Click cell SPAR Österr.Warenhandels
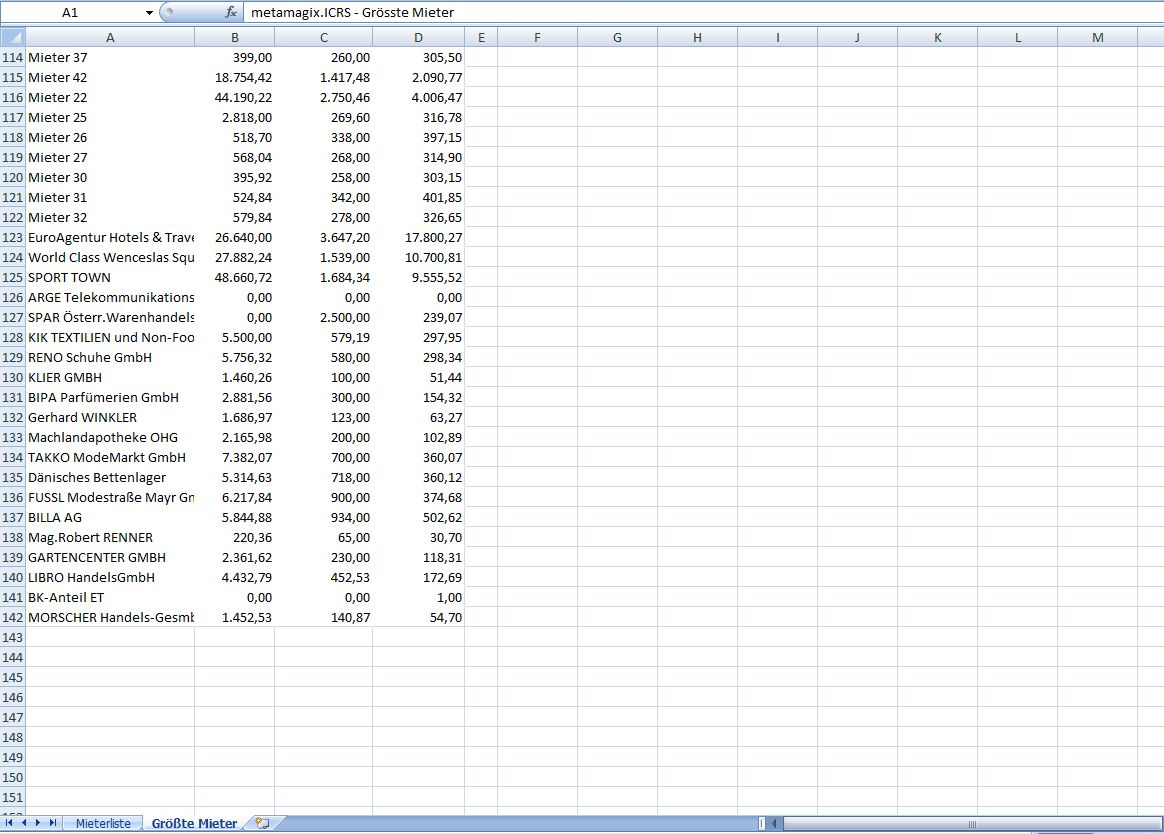 (x=110, y=317)
